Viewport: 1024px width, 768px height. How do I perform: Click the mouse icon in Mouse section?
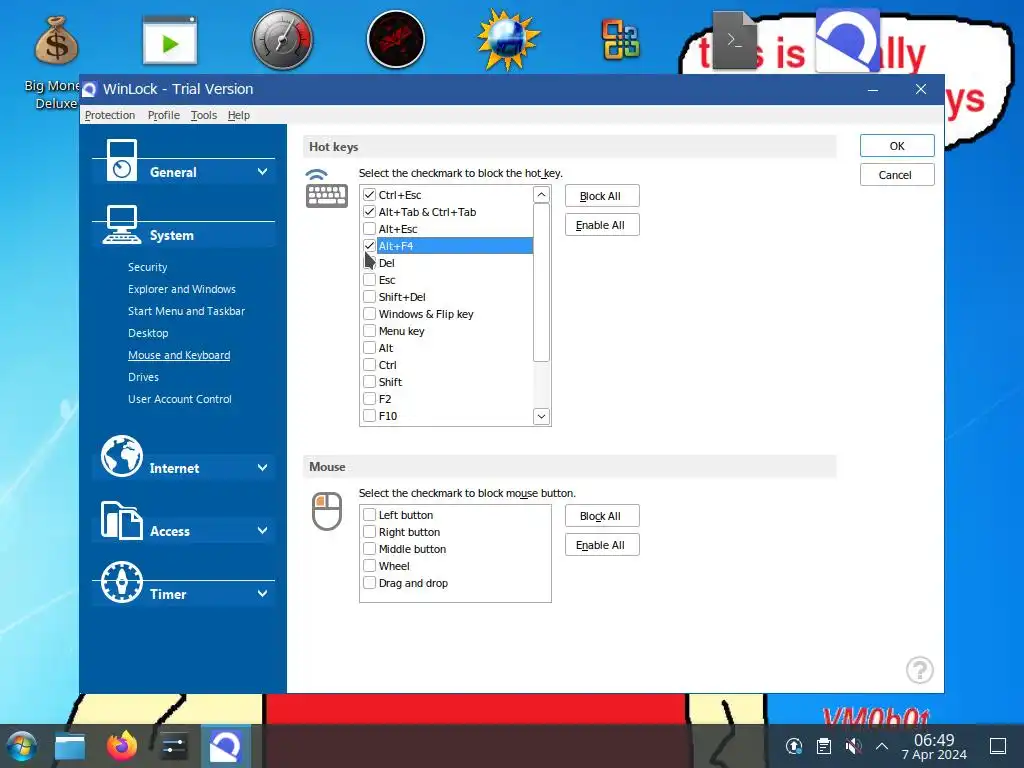pos(327,511)
